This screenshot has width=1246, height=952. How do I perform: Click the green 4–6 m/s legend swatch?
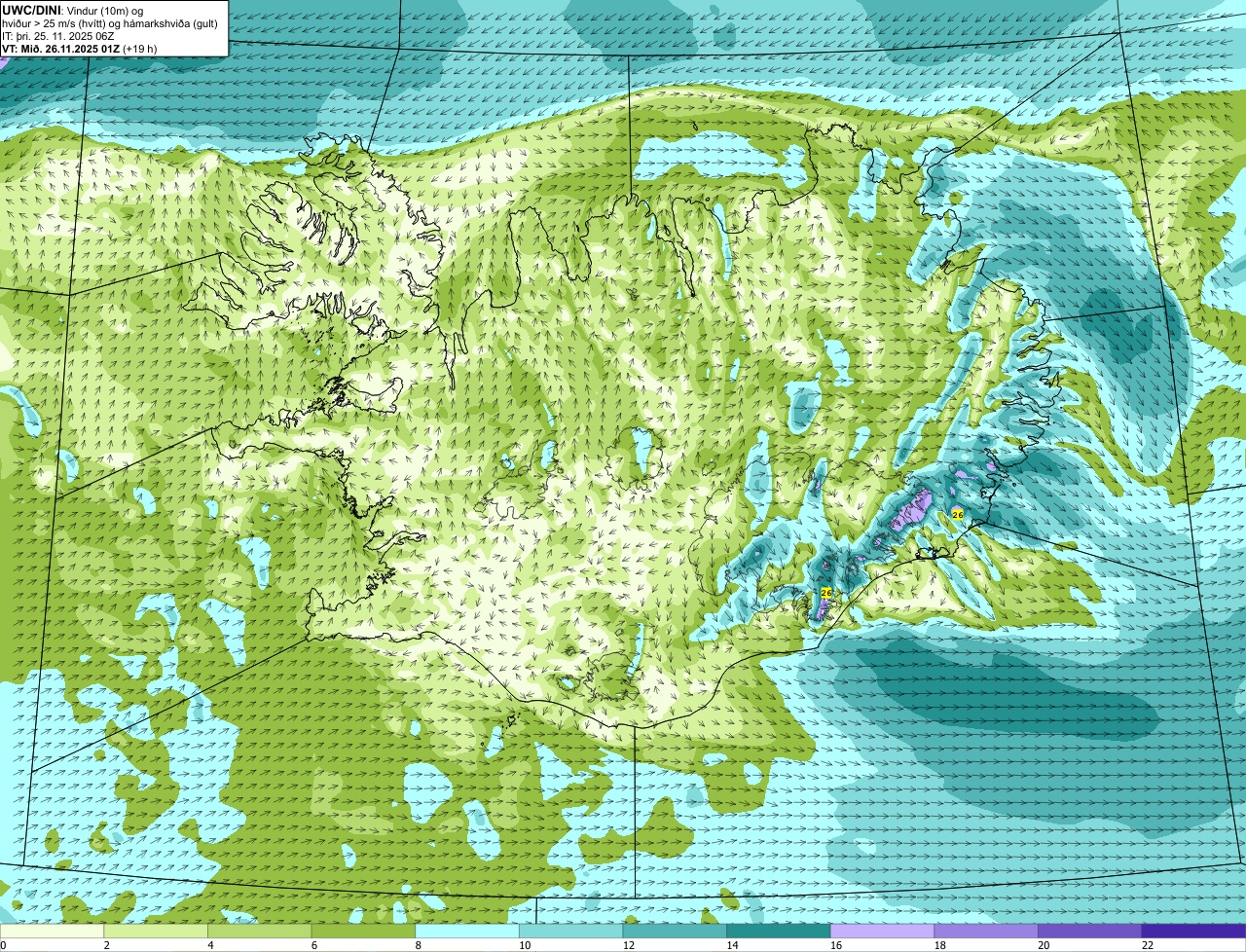pyautogui.click(x=260, y=931)
